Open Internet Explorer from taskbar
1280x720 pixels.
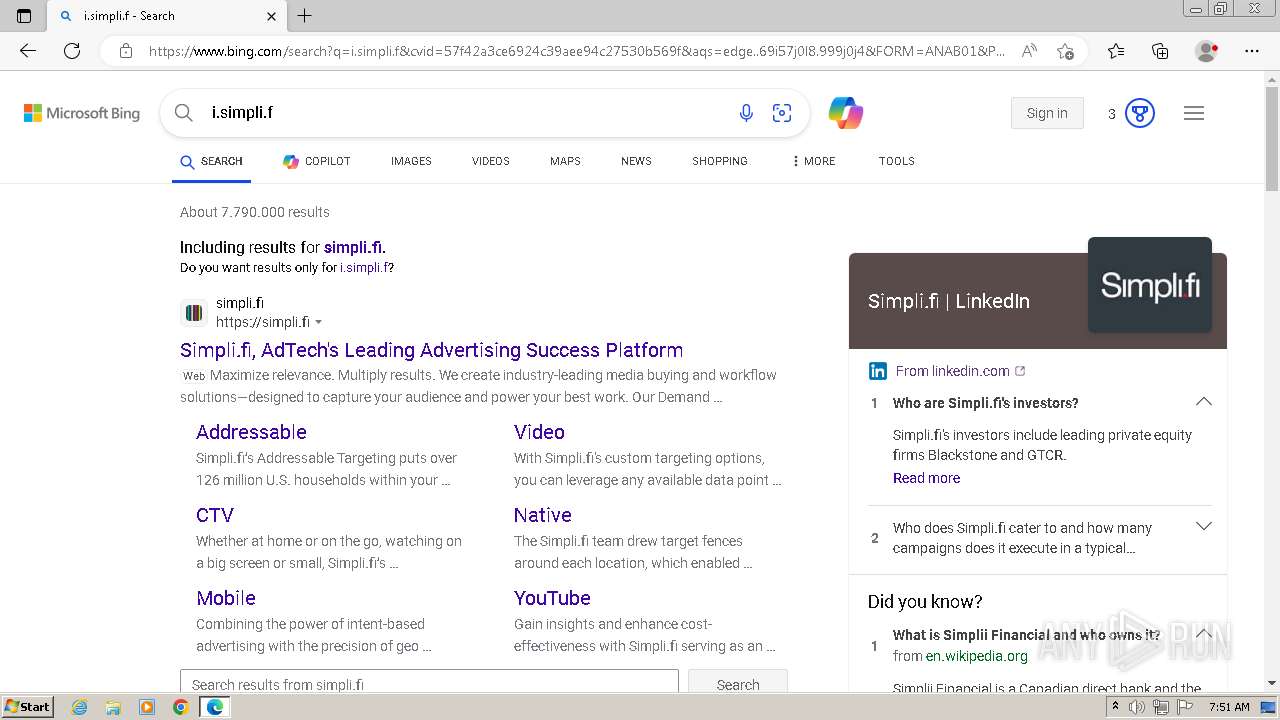79,707
